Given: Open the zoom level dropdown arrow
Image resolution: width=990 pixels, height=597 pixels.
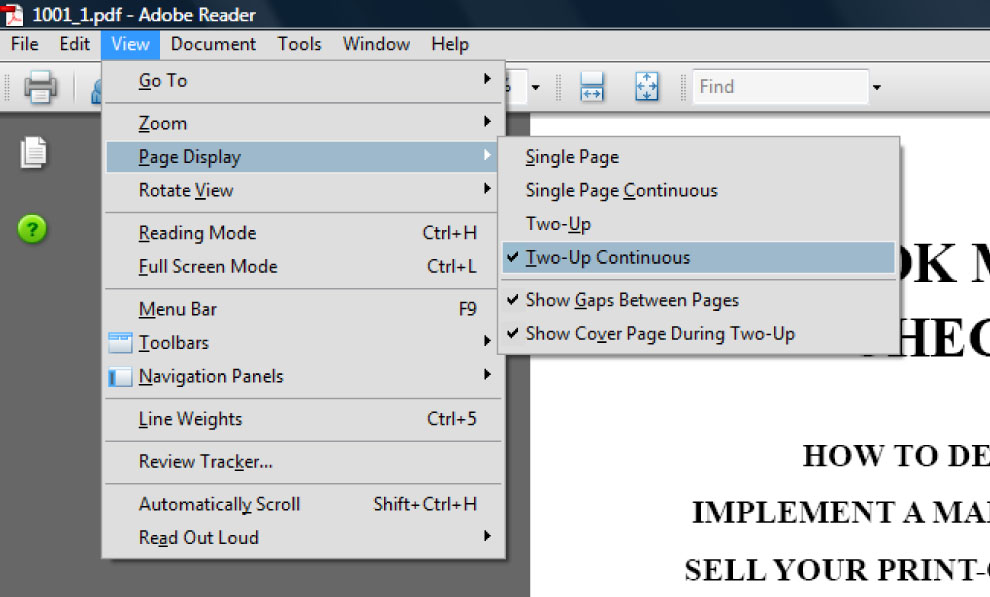Looking at the screenshot, I should [535, 88].
